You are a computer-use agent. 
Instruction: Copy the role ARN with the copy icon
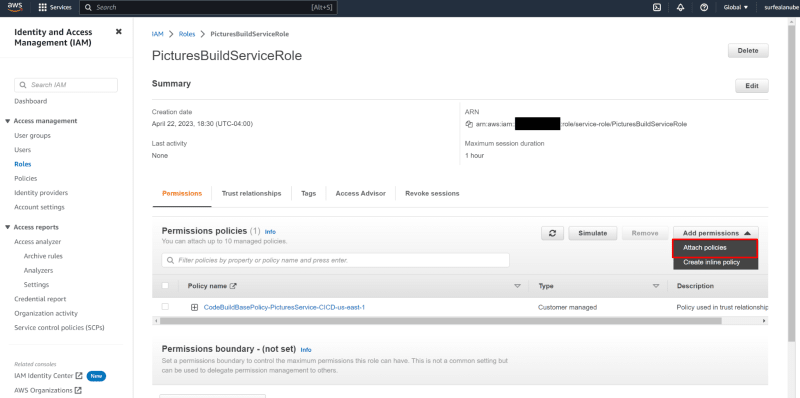(x=469, y=124)
